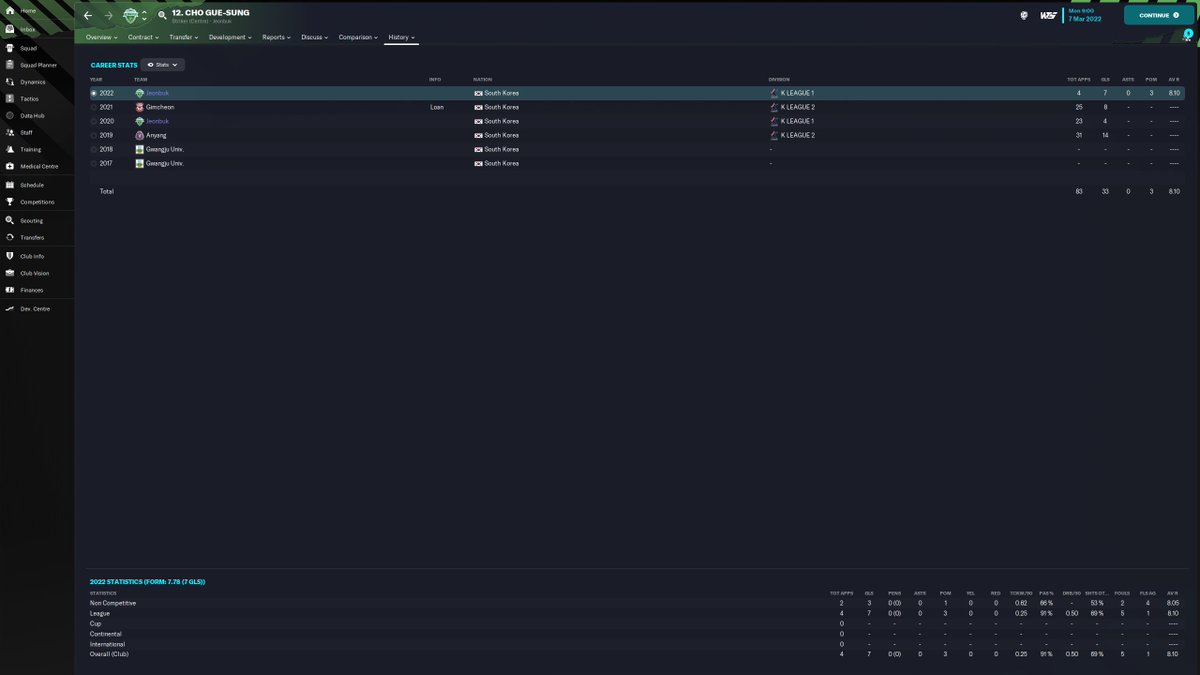Image resolution: width=1200 pixels, height=675 pixels.
Task: Open the Dev. Centre icon
Action: (10, 309)
